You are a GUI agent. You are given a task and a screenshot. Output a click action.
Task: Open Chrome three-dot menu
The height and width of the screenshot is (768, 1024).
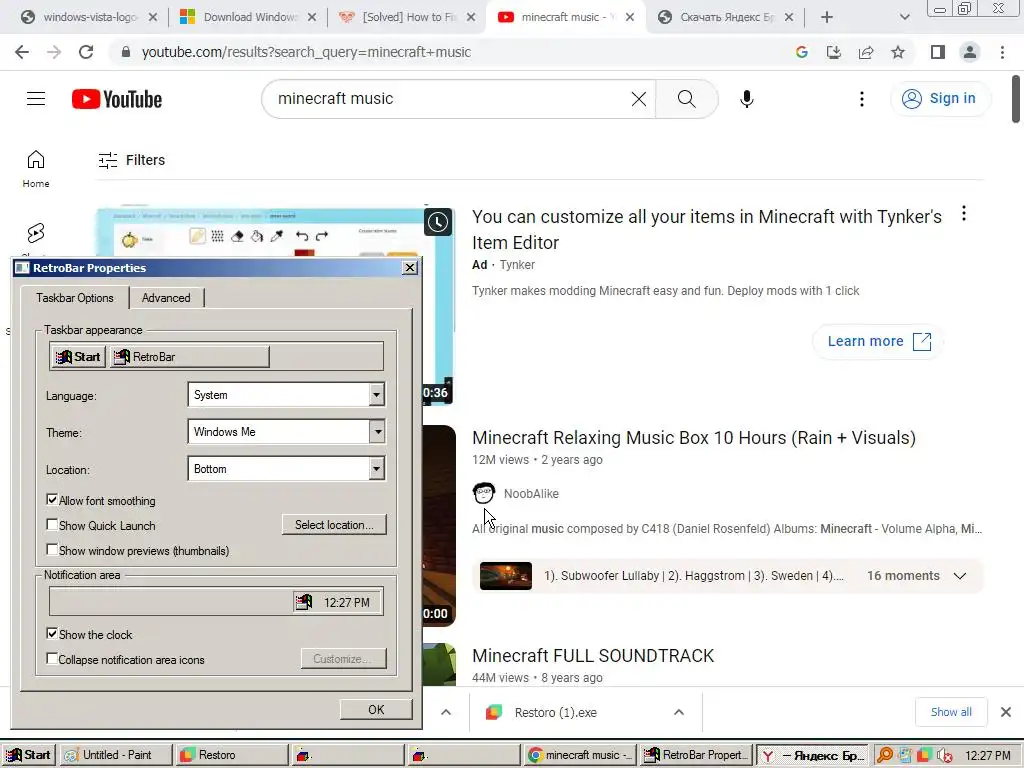[1002, 52]
